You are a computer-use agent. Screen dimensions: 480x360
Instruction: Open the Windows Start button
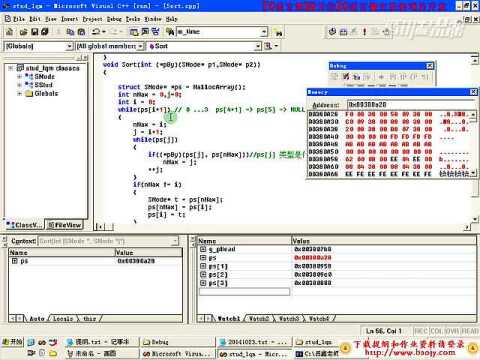[12, 342]
